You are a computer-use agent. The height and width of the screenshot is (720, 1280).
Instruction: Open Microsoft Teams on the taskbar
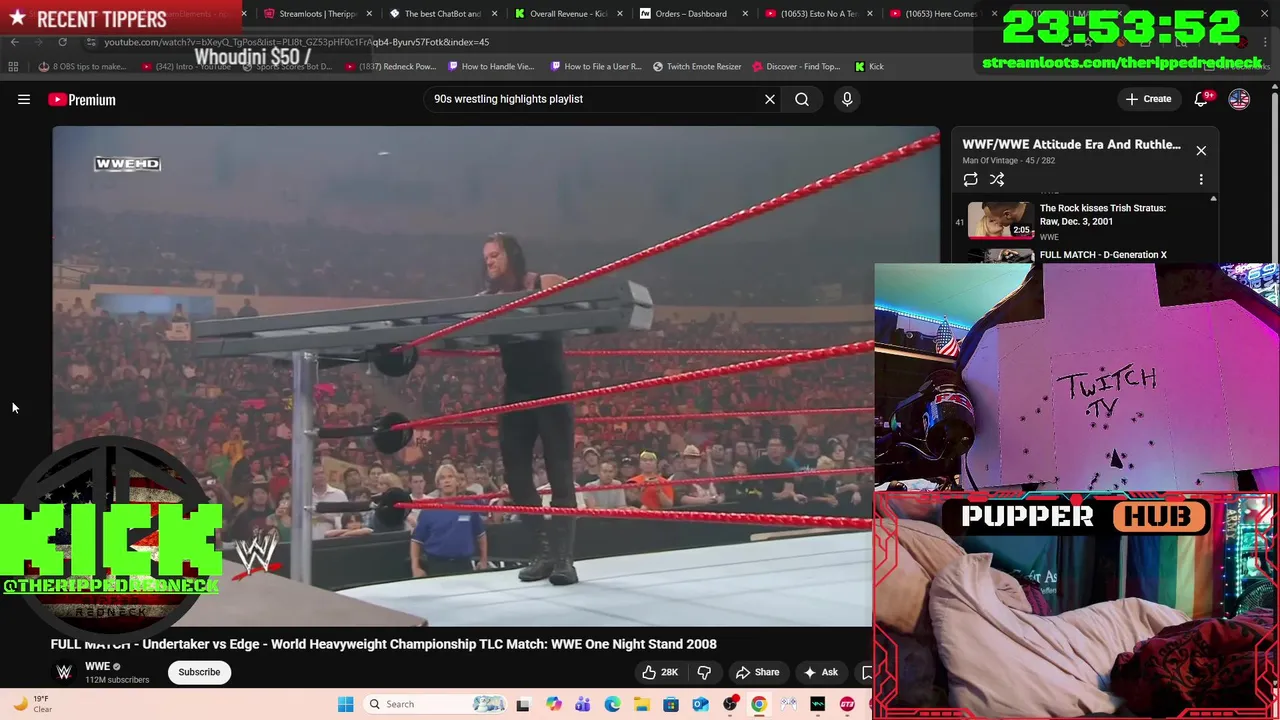582,704
